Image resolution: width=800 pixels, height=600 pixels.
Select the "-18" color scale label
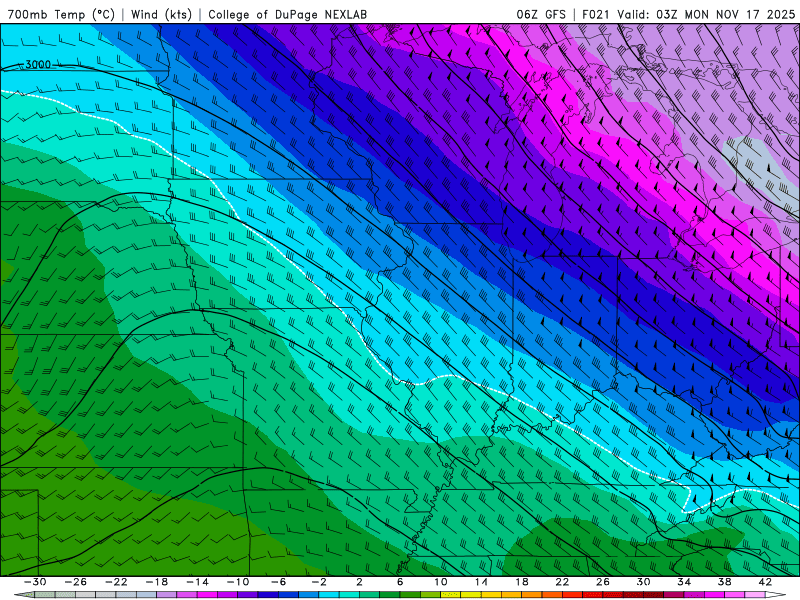pyautogui.click(x=157, y=582)
